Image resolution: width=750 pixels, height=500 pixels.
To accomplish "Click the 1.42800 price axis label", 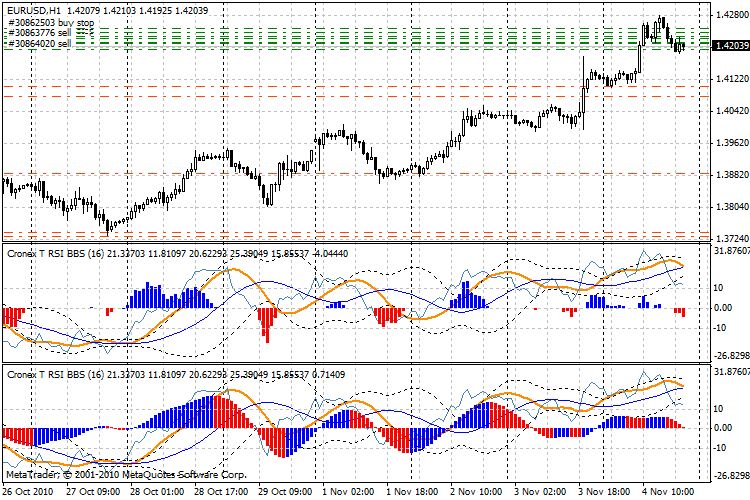I will (x=727, y=15).
